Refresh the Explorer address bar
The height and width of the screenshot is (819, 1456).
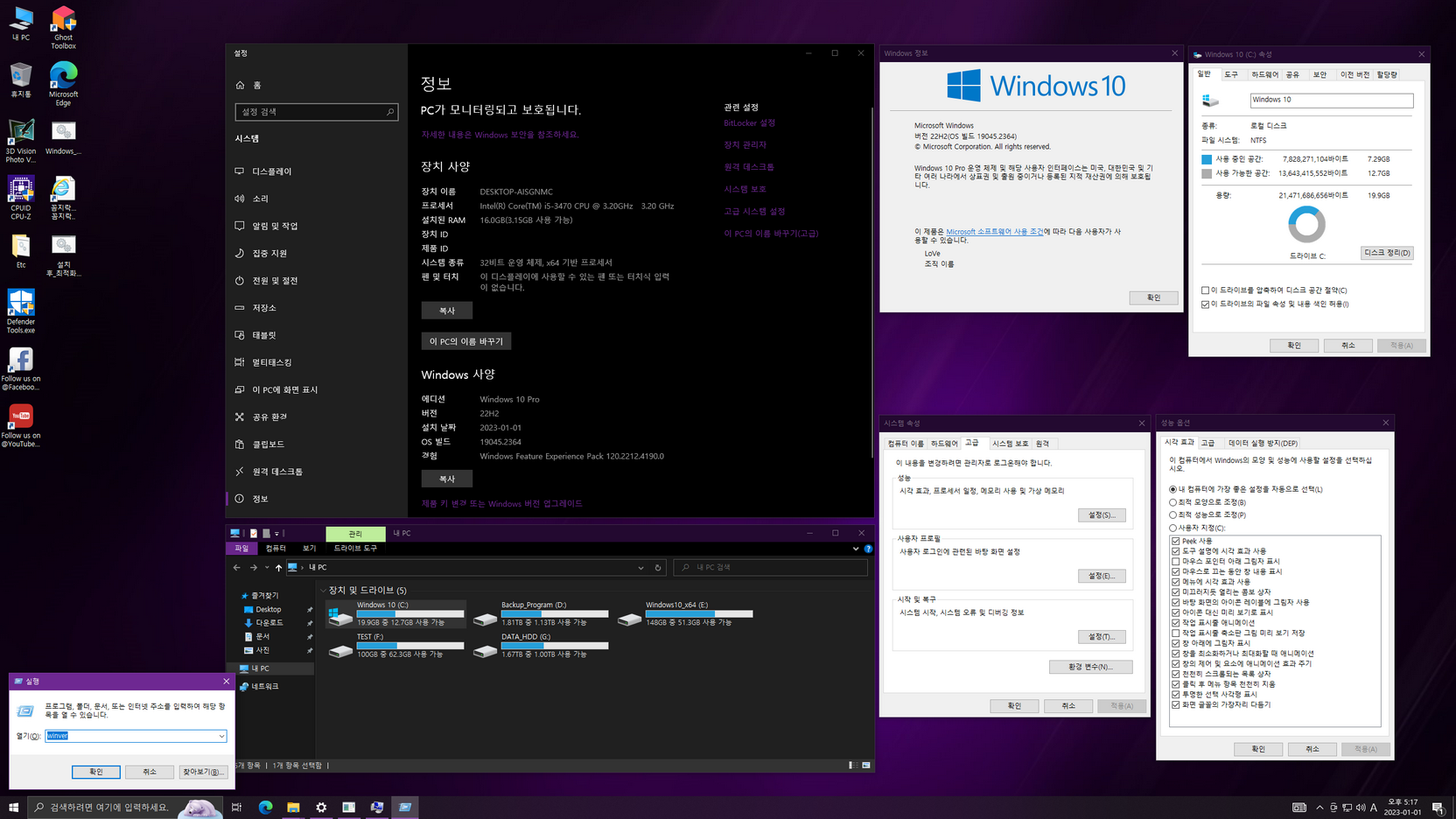pos(658,567)
